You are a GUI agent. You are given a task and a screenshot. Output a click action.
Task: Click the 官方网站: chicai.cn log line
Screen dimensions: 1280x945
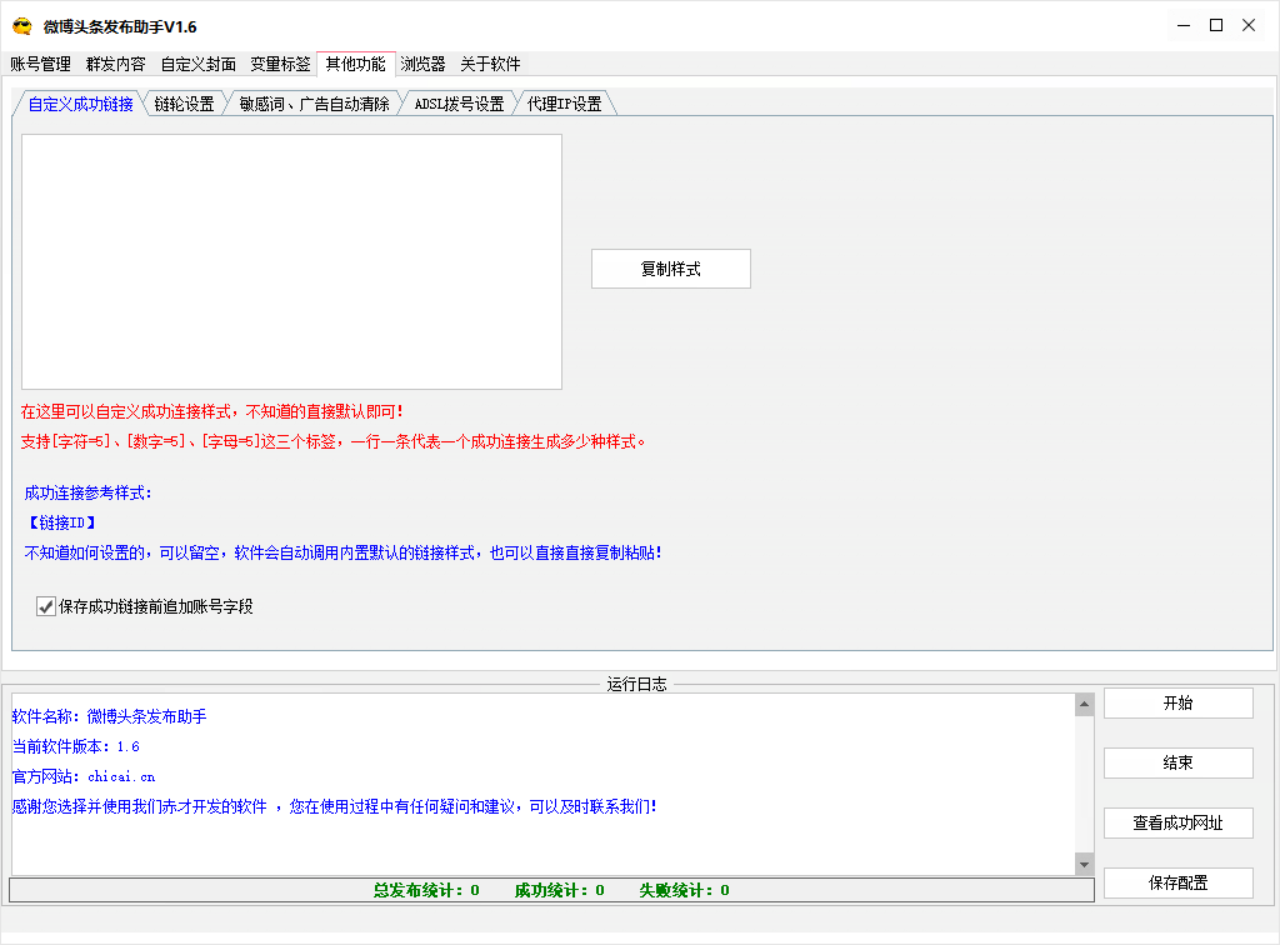click(84, 776)
